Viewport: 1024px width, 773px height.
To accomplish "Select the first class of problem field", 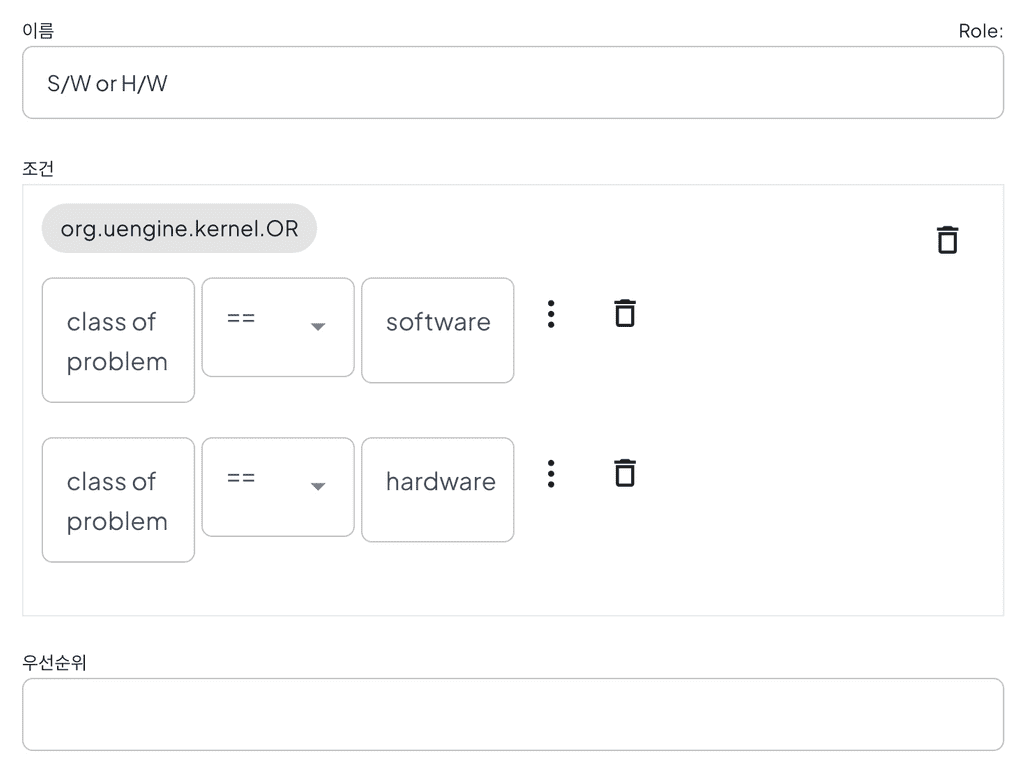I will click(118, 340).
